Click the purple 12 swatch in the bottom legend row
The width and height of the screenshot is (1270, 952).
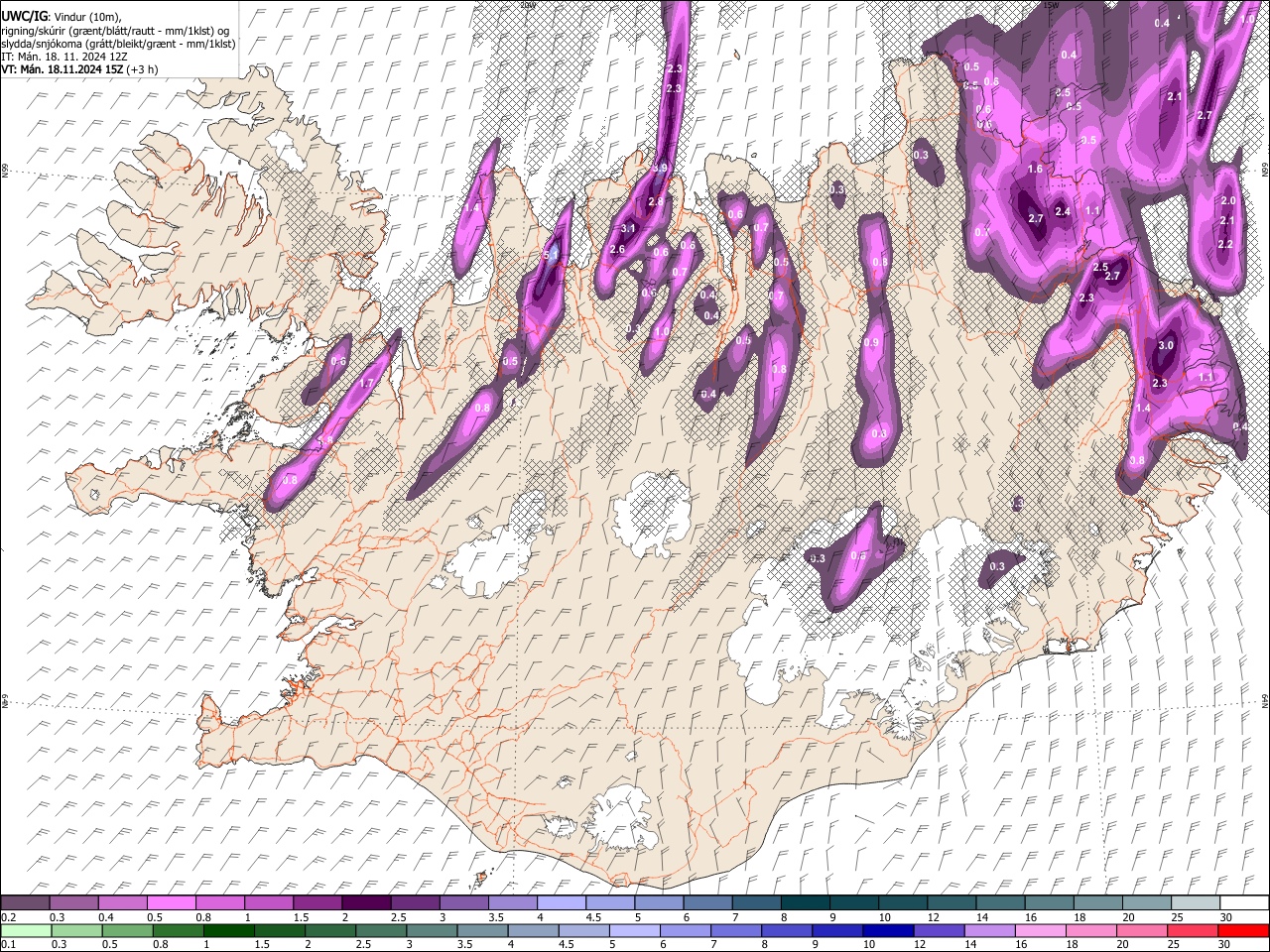(x=938, y=931)
